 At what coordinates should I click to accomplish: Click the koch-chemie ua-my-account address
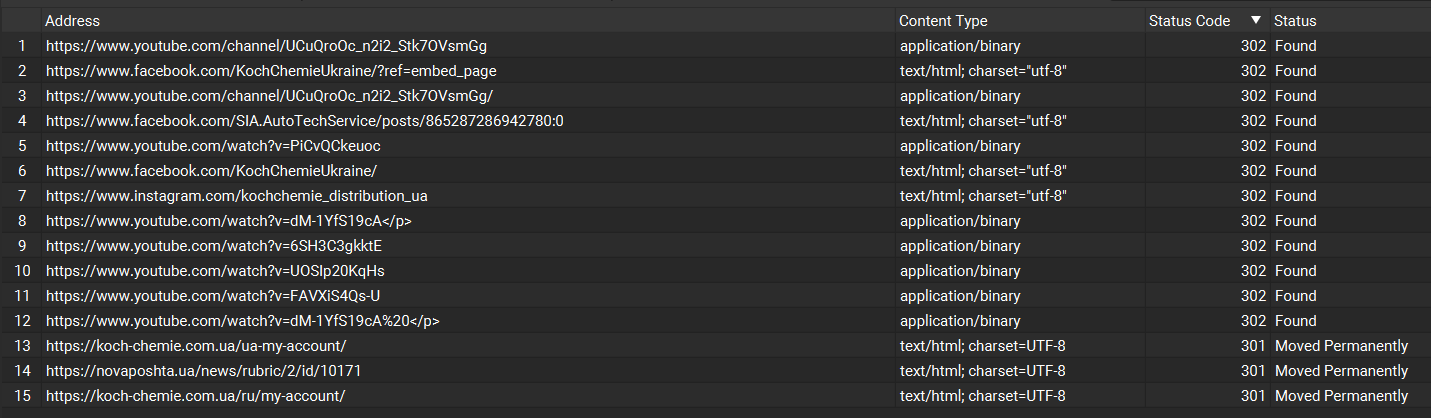196,346
